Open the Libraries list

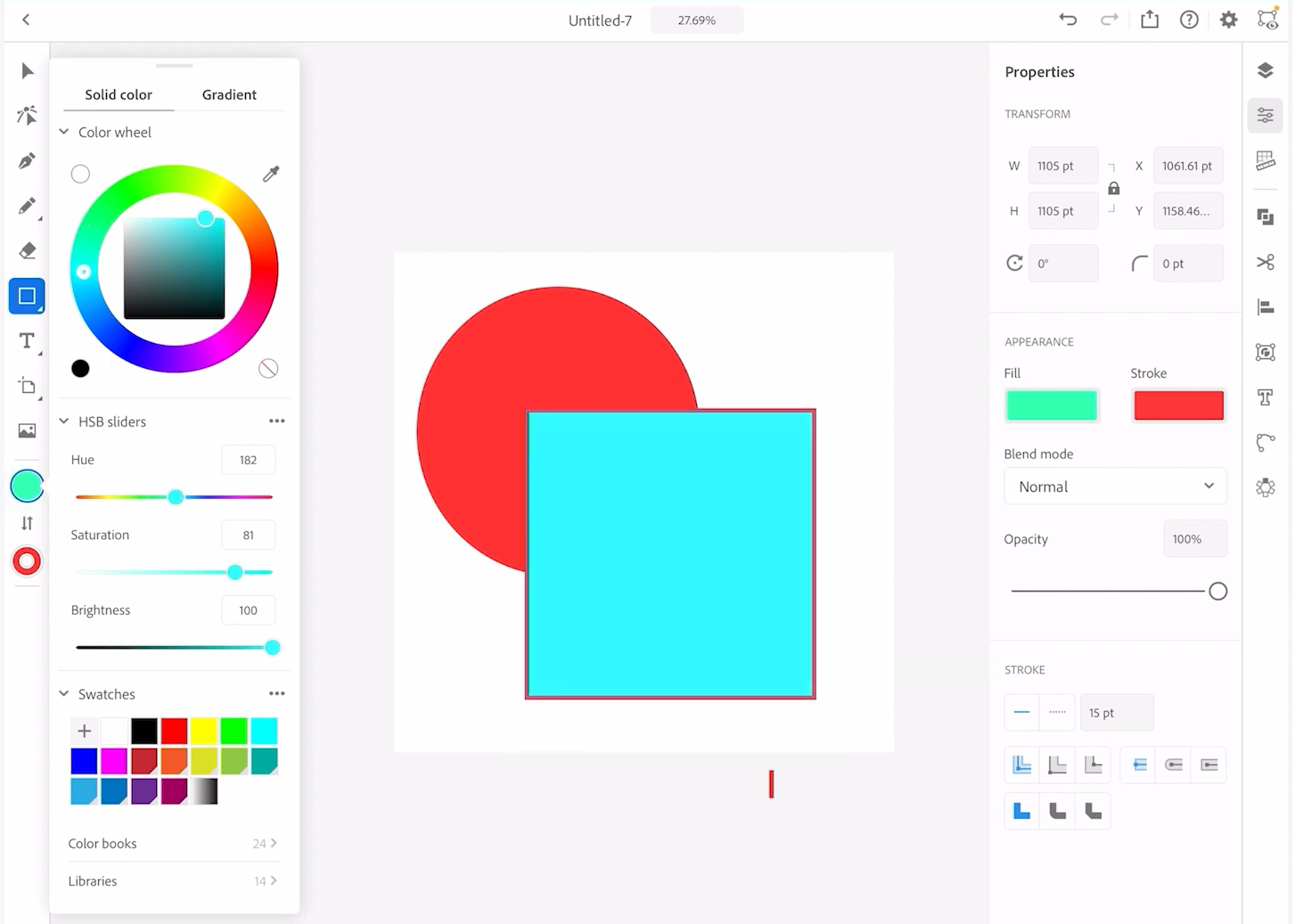(174, 880)
